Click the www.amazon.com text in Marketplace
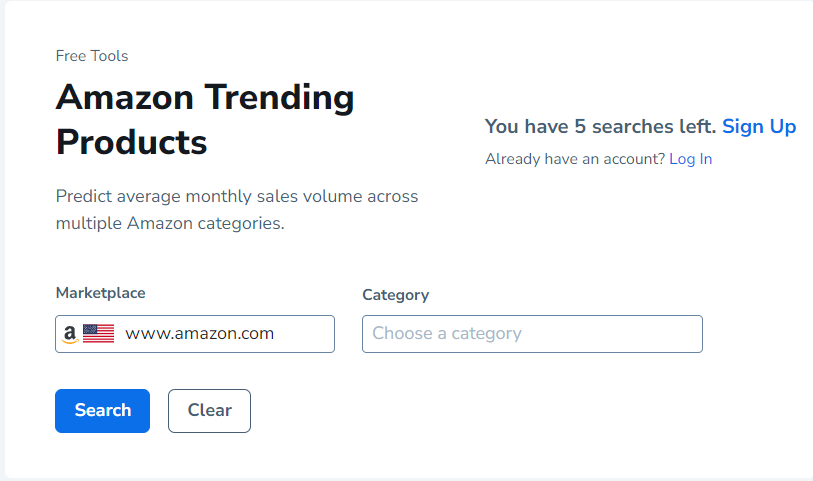The width and height of the screenshot is (813, 481). tap(200, 334)
